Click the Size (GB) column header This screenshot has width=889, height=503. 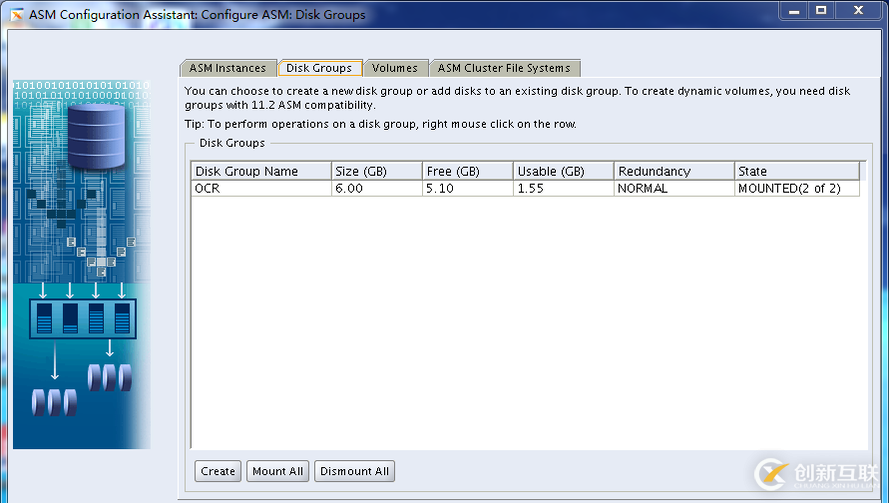(x=377, y=171)
